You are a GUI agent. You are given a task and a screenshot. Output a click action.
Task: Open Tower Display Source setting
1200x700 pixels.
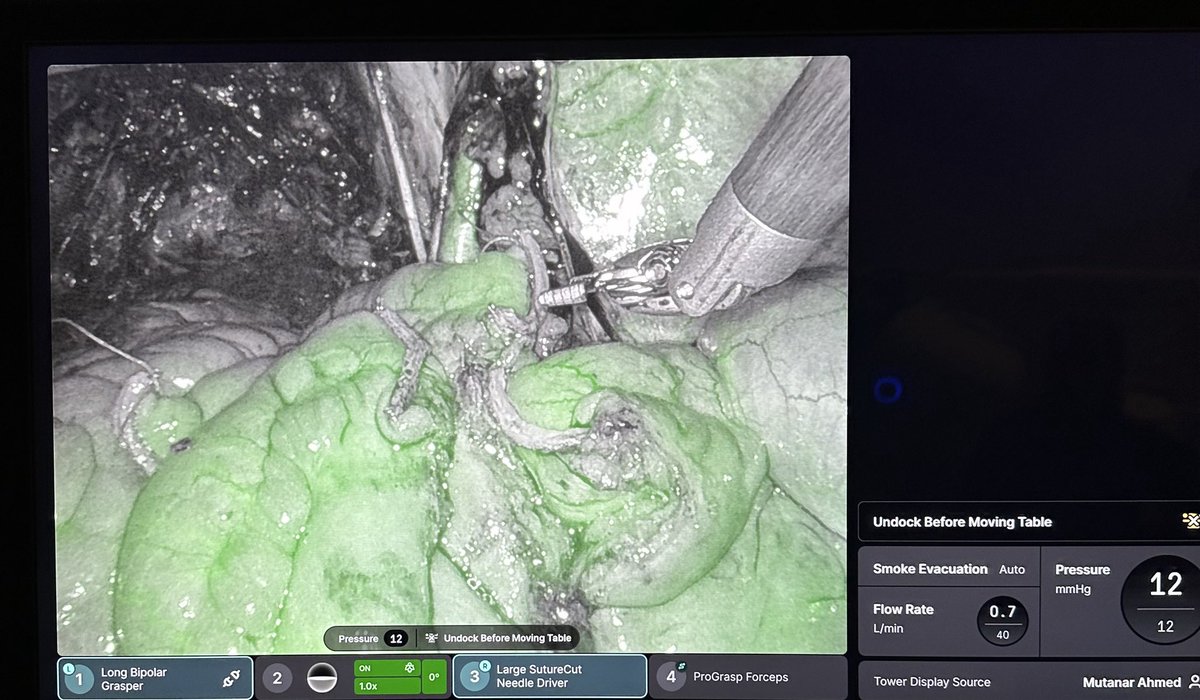[x=932, y=682]
